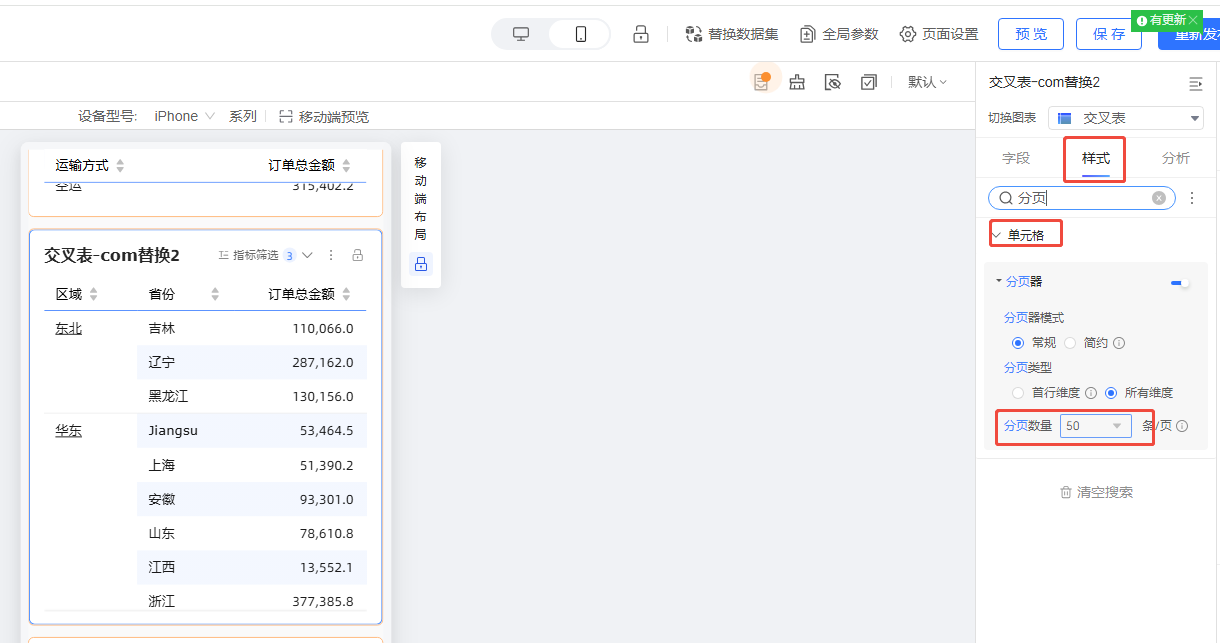The image size is (1220, 643).
Task: Click the 移动端布局 lock icon
Action: pos(421,264)
